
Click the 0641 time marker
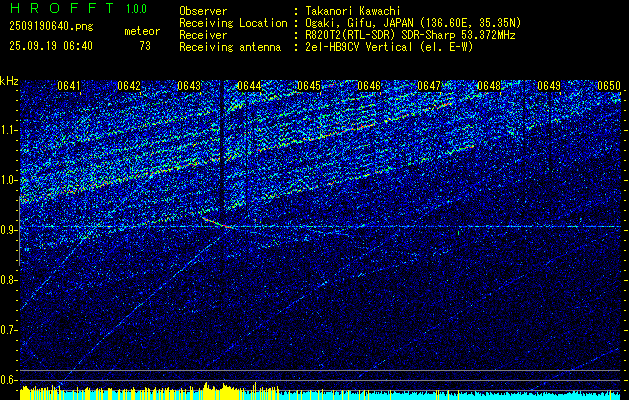(x=69, y=86)
